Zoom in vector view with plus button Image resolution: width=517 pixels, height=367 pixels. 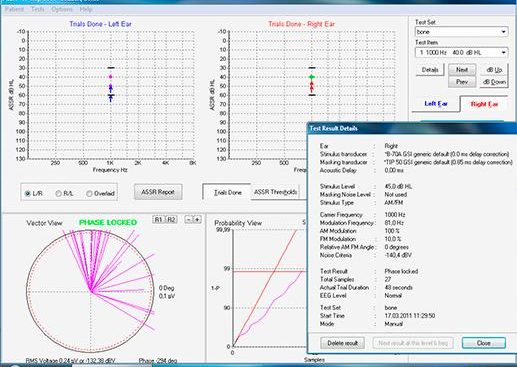click(x=197, y=220)
